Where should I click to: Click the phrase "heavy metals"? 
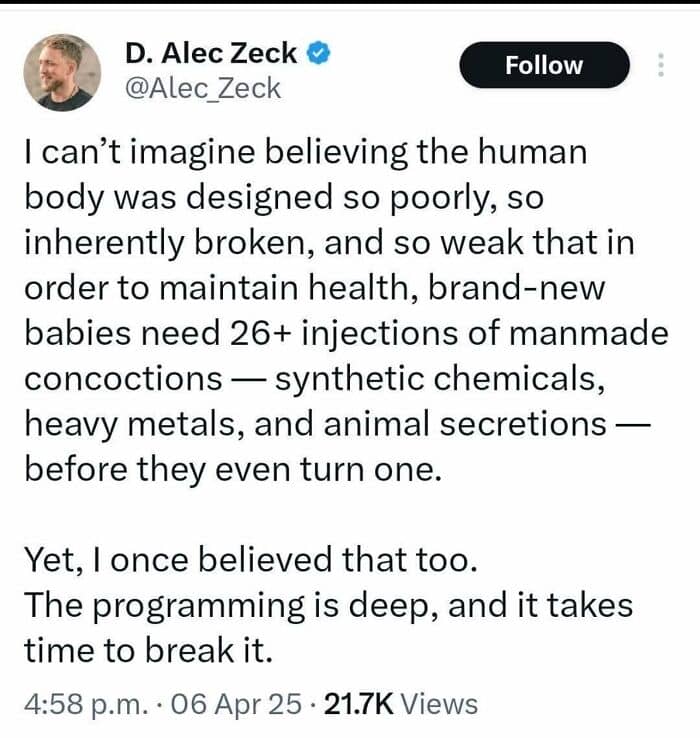point(131,424)
